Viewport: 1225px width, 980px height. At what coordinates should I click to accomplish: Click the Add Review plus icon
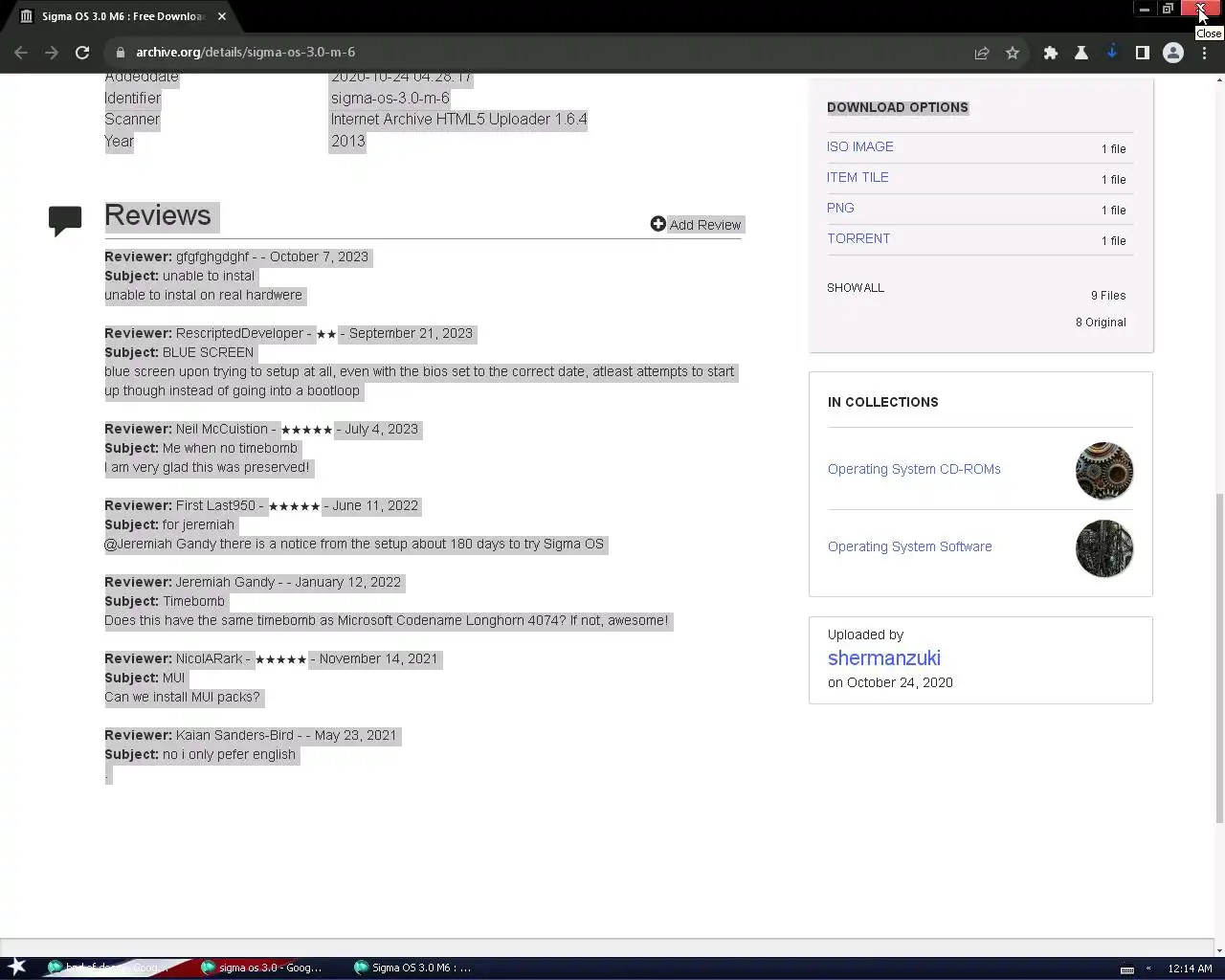657,224
